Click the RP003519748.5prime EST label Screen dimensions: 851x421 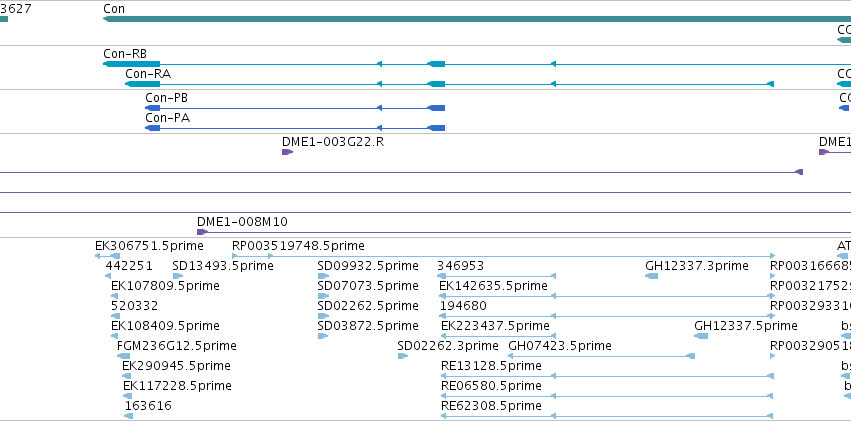[298, 246]
